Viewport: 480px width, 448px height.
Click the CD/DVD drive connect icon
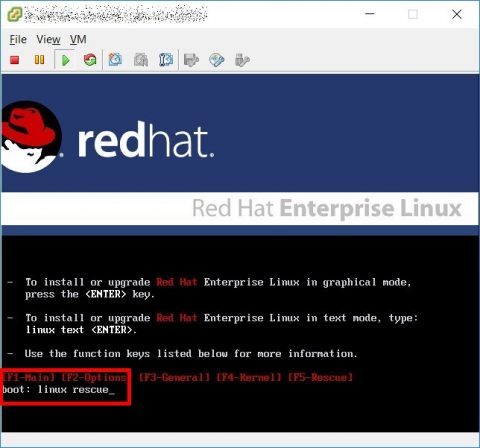[217, 60]
